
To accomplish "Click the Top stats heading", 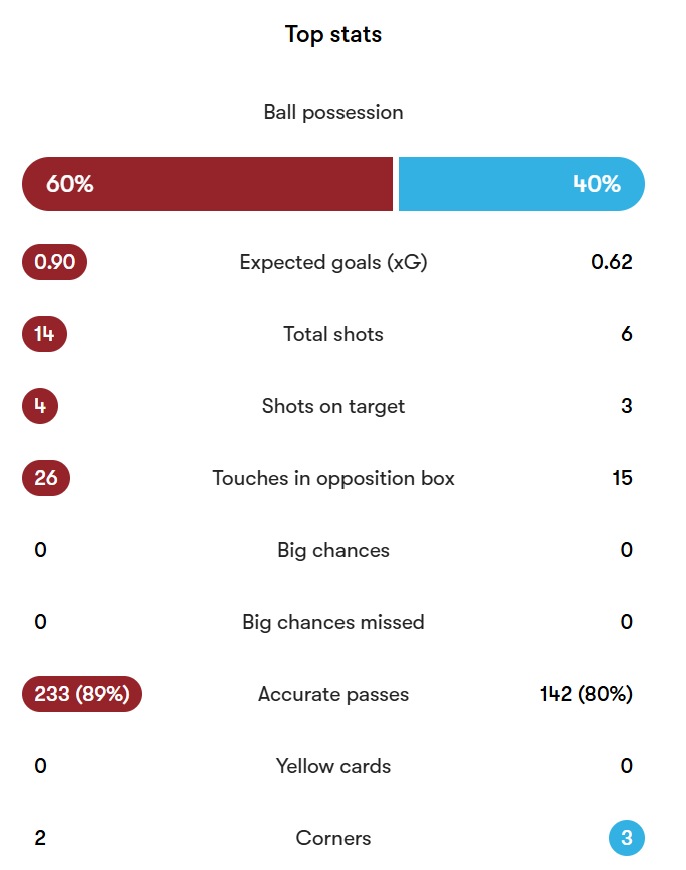I will tap(334, 34).
